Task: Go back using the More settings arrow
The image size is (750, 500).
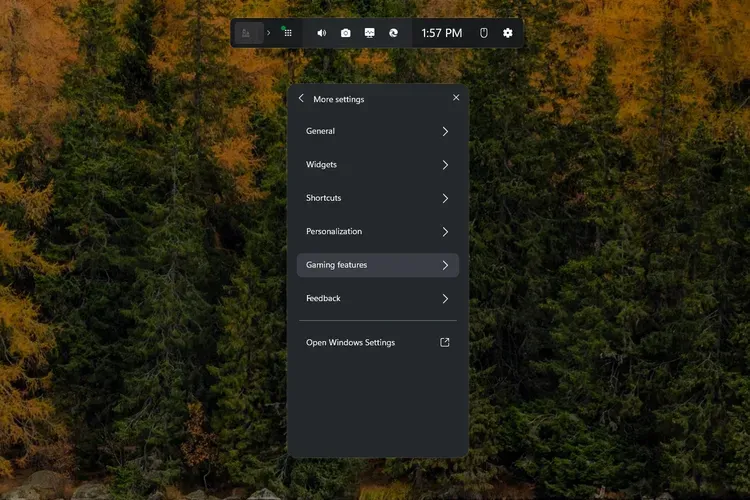Action: coord(301,98)
